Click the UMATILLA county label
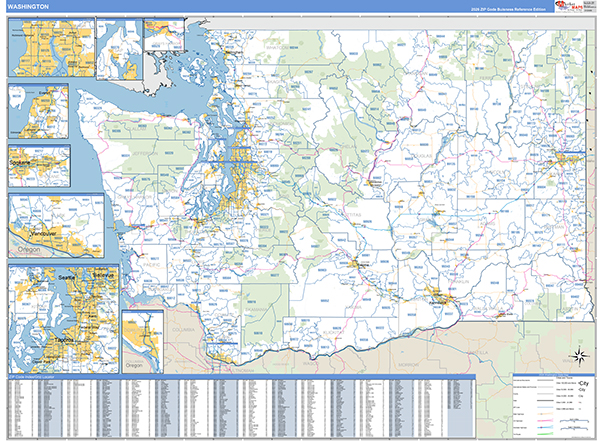Screen dimensions: 600x441 pyautogui.click(x=476, y=352)
